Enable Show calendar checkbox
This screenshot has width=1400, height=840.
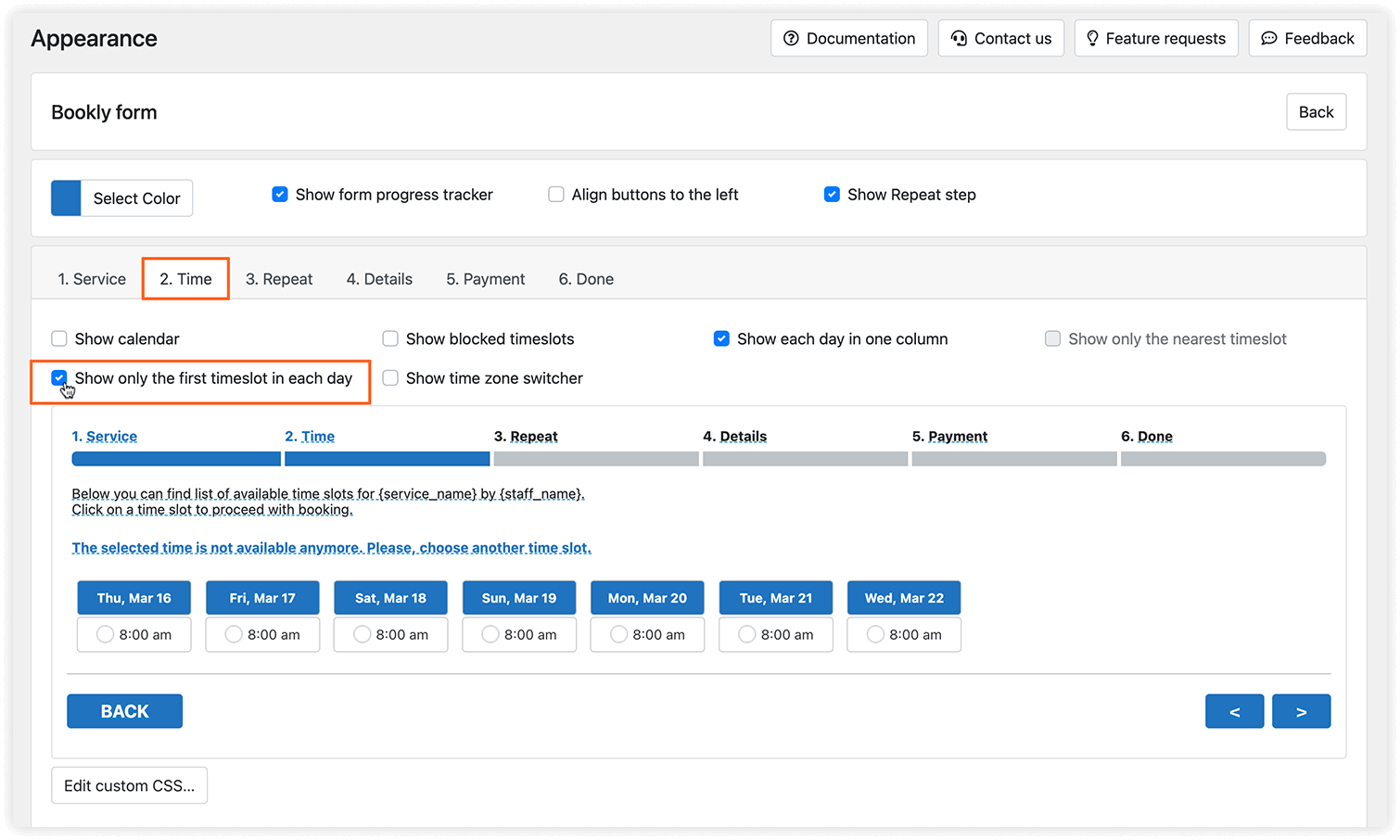tap(59, 338)
